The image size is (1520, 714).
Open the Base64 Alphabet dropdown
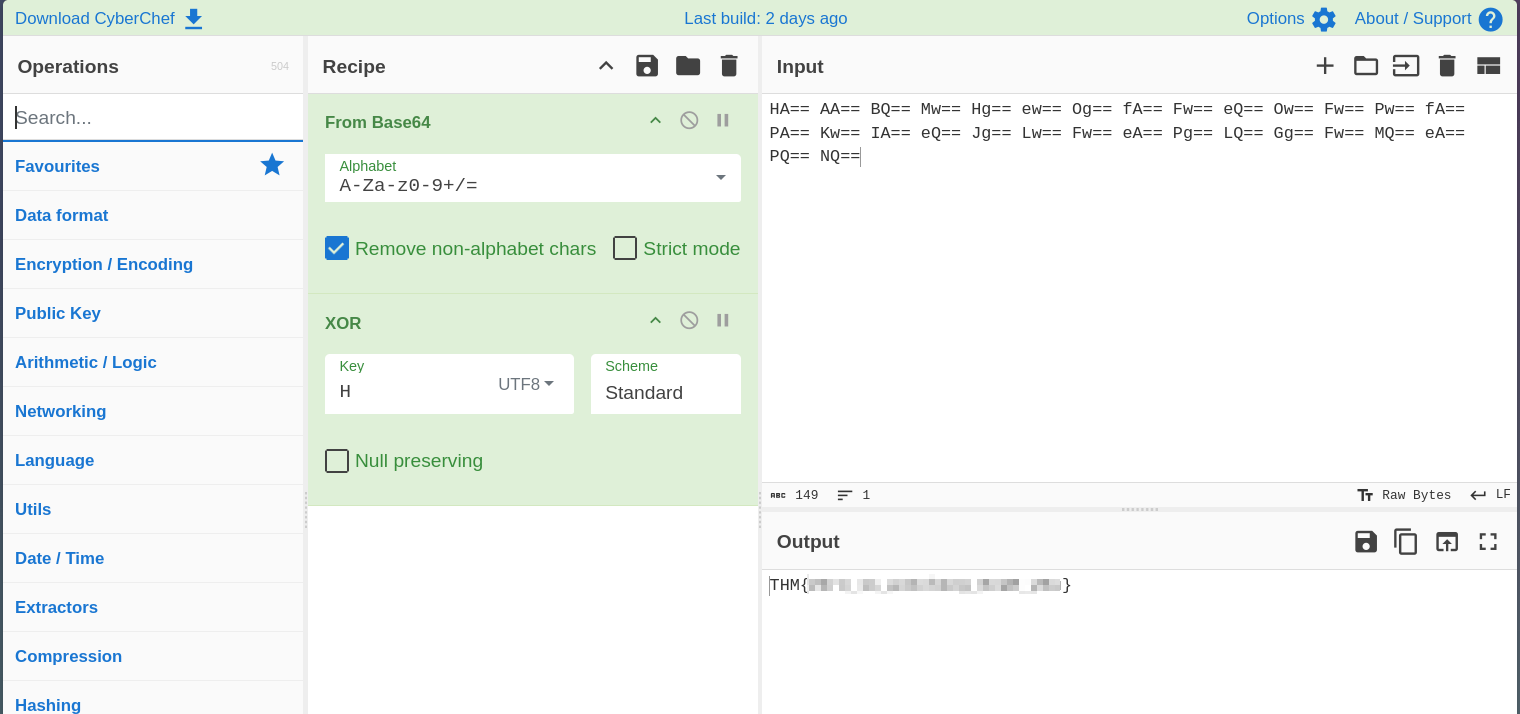[533, 178]
